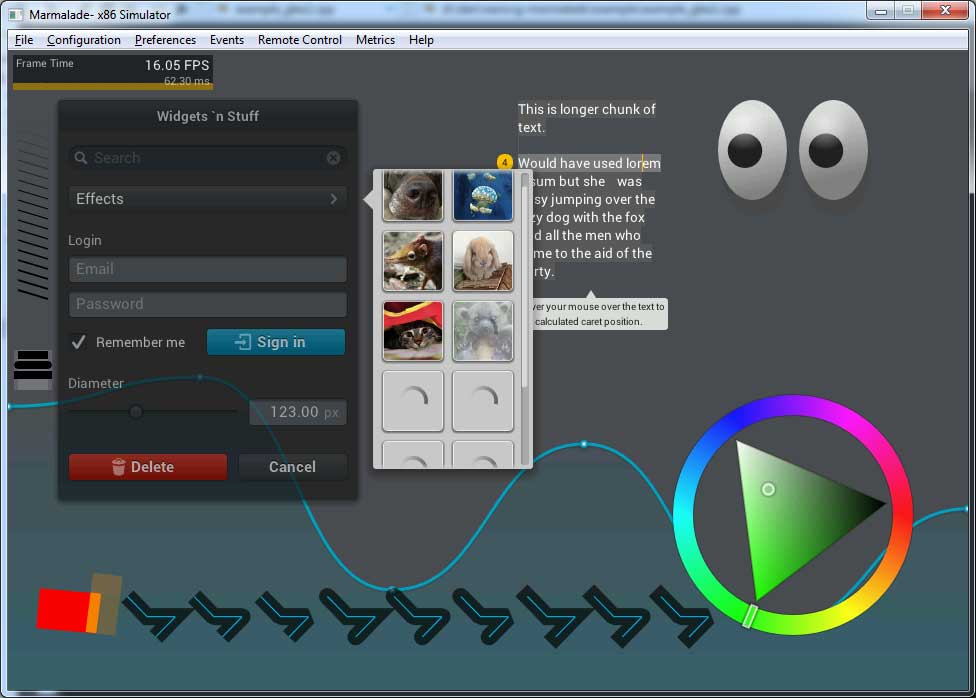This screenshot has height=698, width=976.
Task: Open the File menu
Action: coord(24,40)
